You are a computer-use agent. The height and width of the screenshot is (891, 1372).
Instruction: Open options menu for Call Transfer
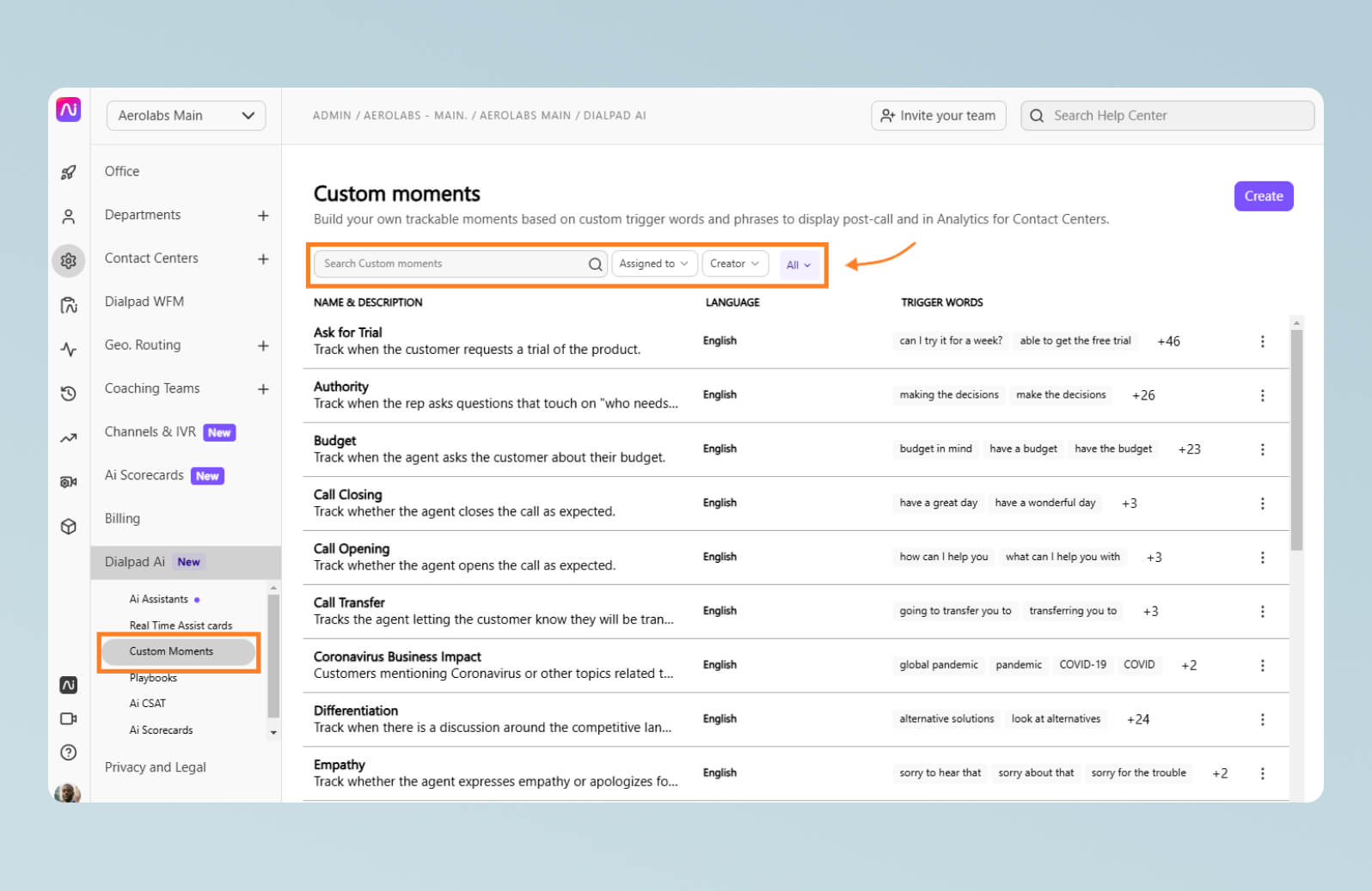coord(1262,612)
